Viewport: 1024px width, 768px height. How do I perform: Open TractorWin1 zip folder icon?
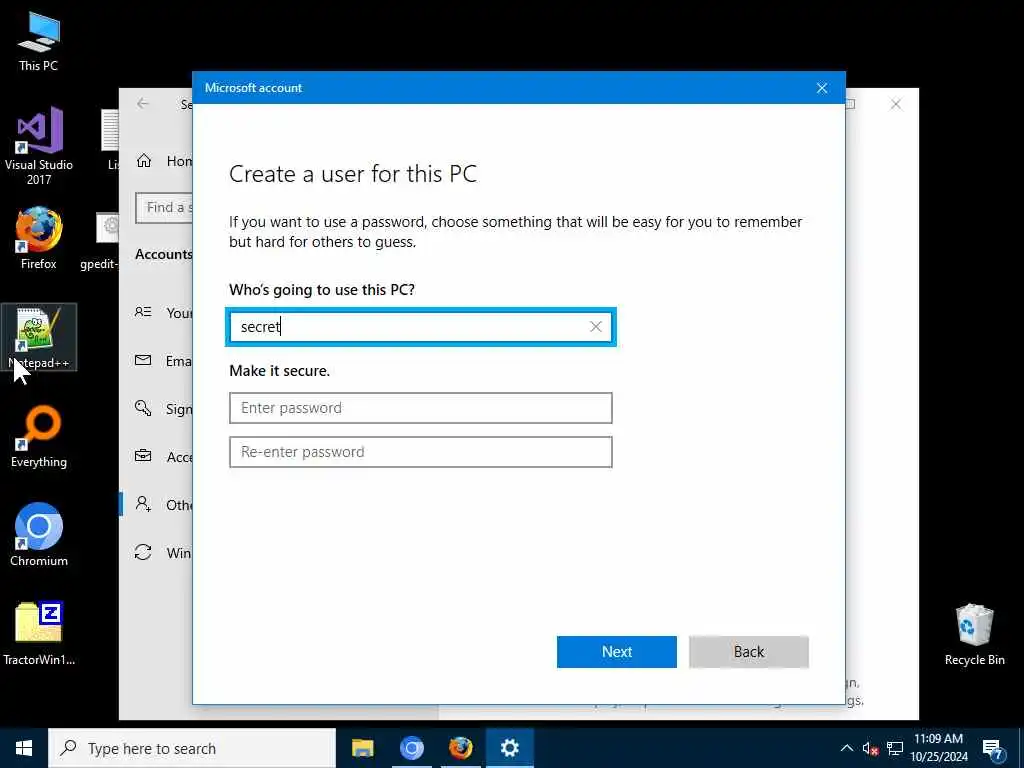click(x=39, y=633)
